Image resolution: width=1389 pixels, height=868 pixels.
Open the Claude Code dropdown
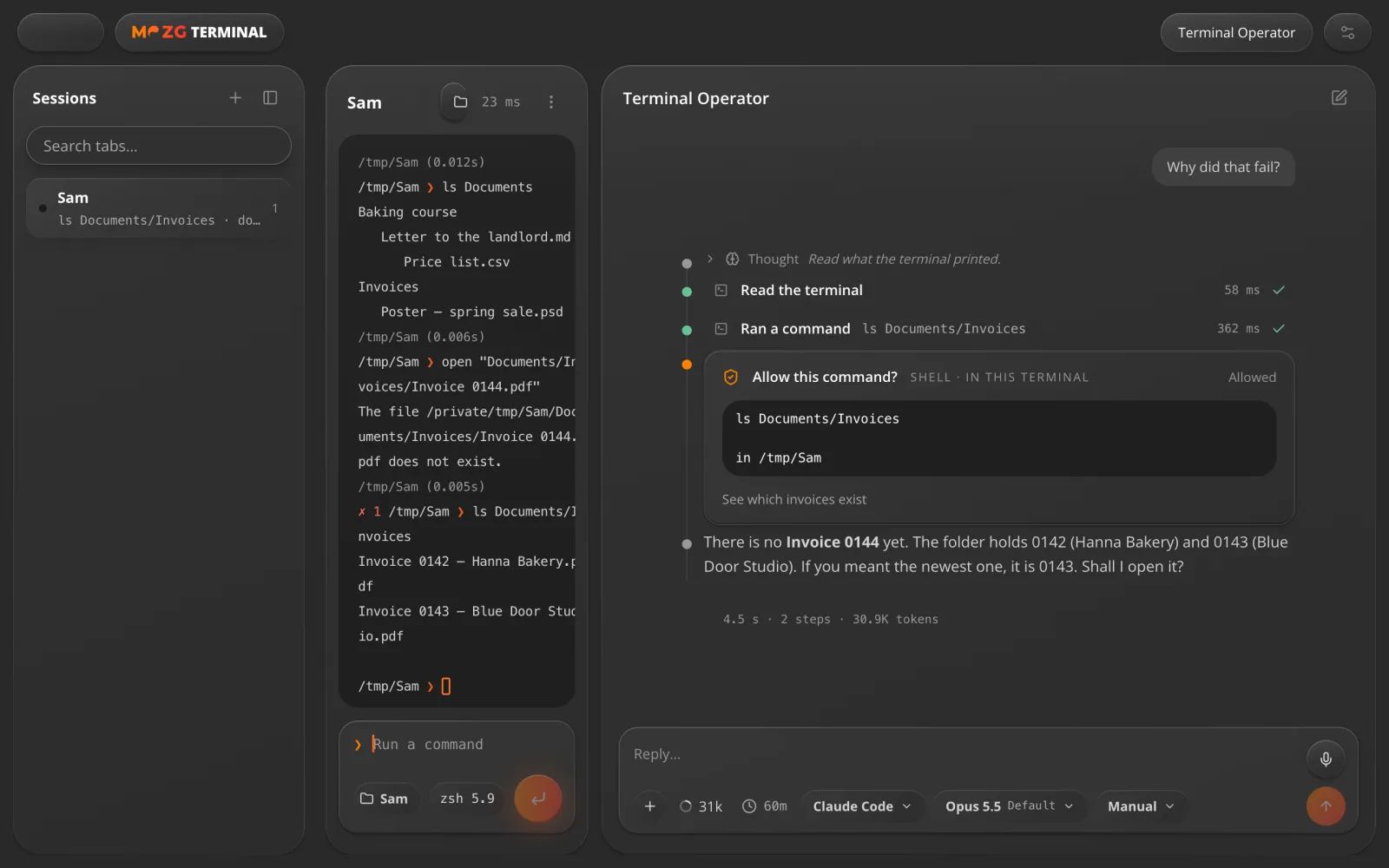point(861,806)
